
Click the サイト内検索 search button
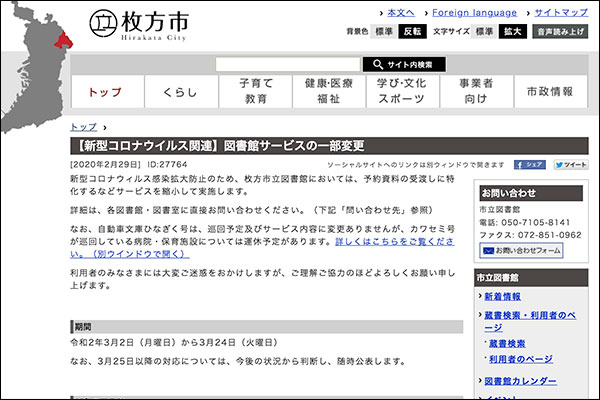click(x=411, y=64)
